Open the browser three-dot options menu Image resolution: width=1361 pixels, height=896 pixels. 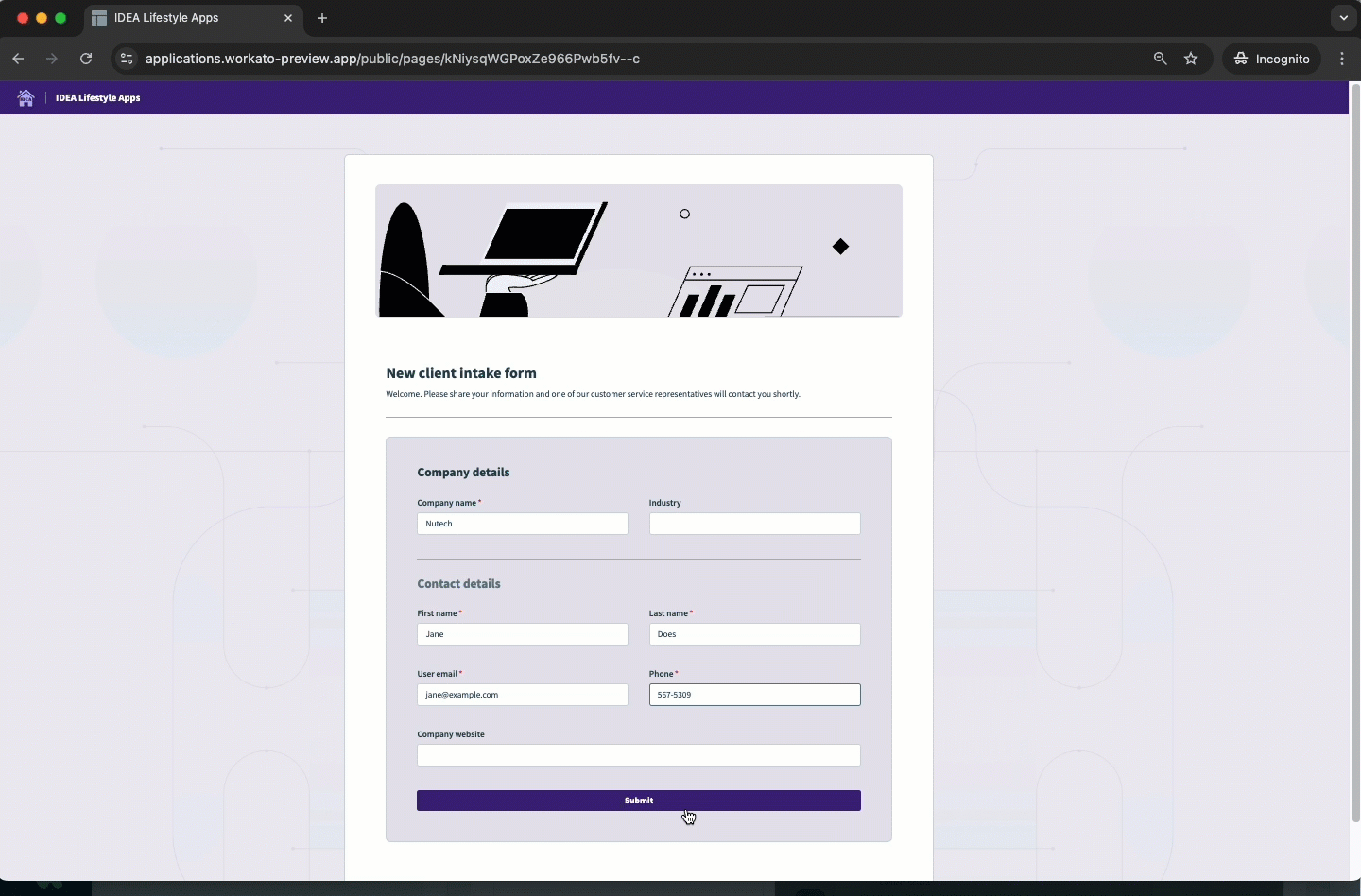point(1342,59)
